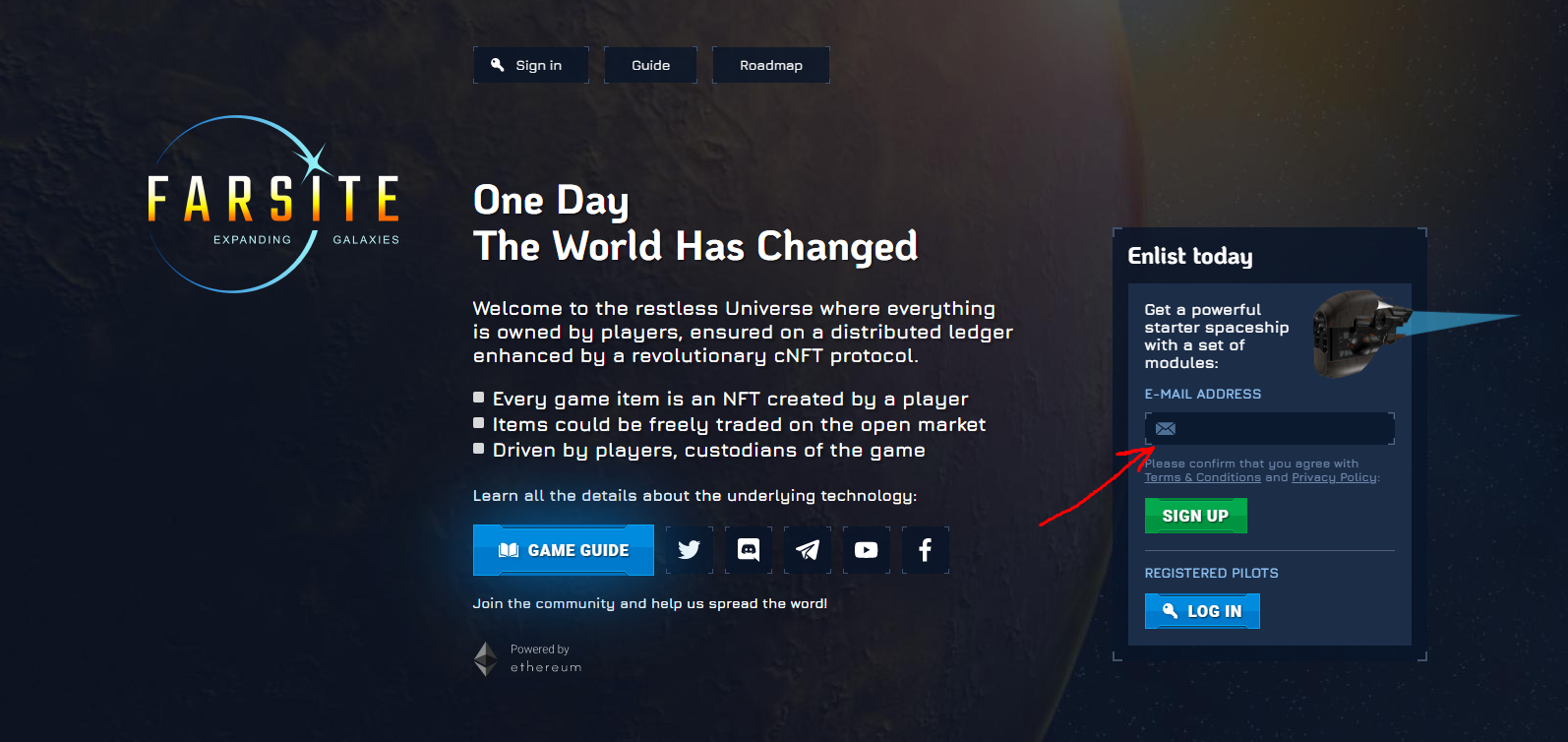
Task: Click the envelope icon in e-mail field
Action: pyautogui.click(x=1166, y=429)
